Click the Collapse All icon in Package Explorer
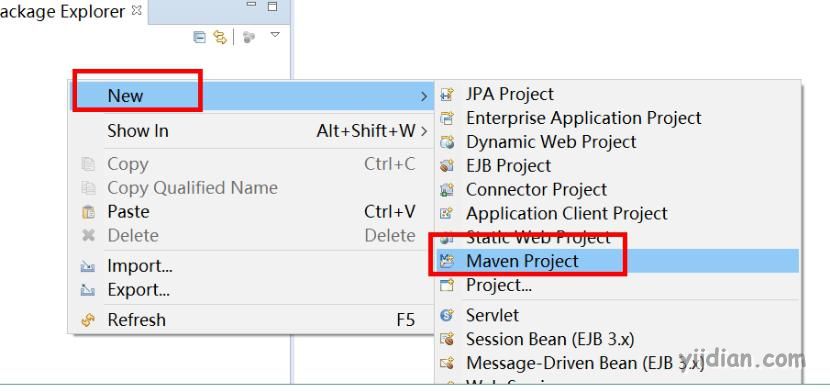Screen dimensions: 830x392 (200, 37)
